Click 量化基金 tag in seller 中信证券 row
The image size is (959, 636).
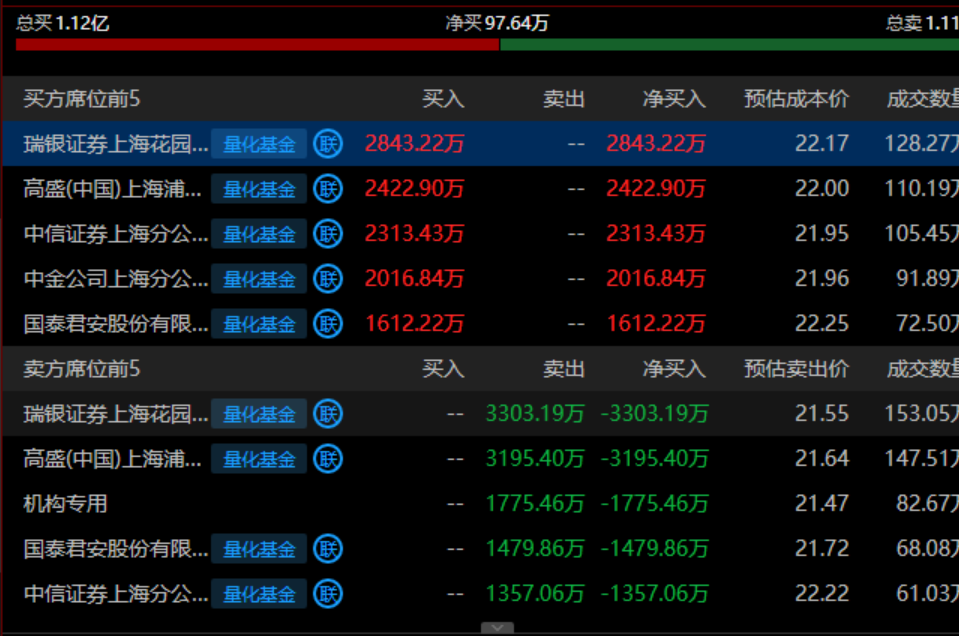coord(259,594)
